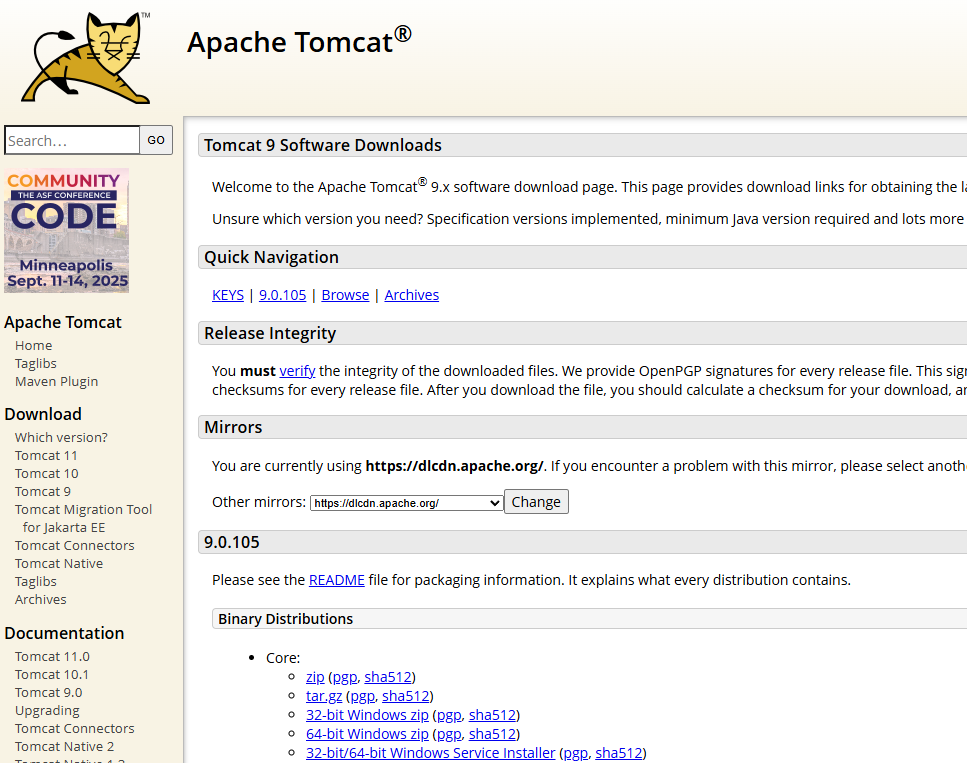Click in the Search input field

click(x=72, y=140)
